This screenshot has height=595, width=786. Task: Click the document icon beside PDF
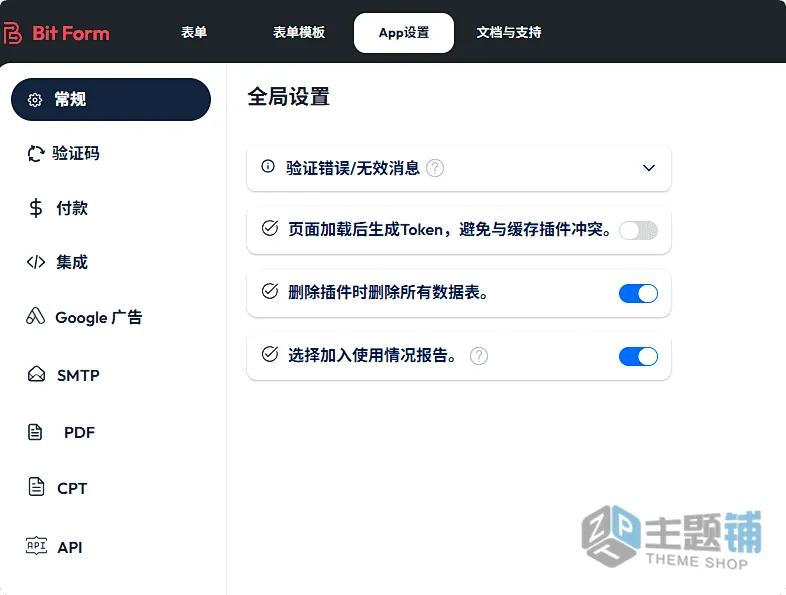(35, 432)
